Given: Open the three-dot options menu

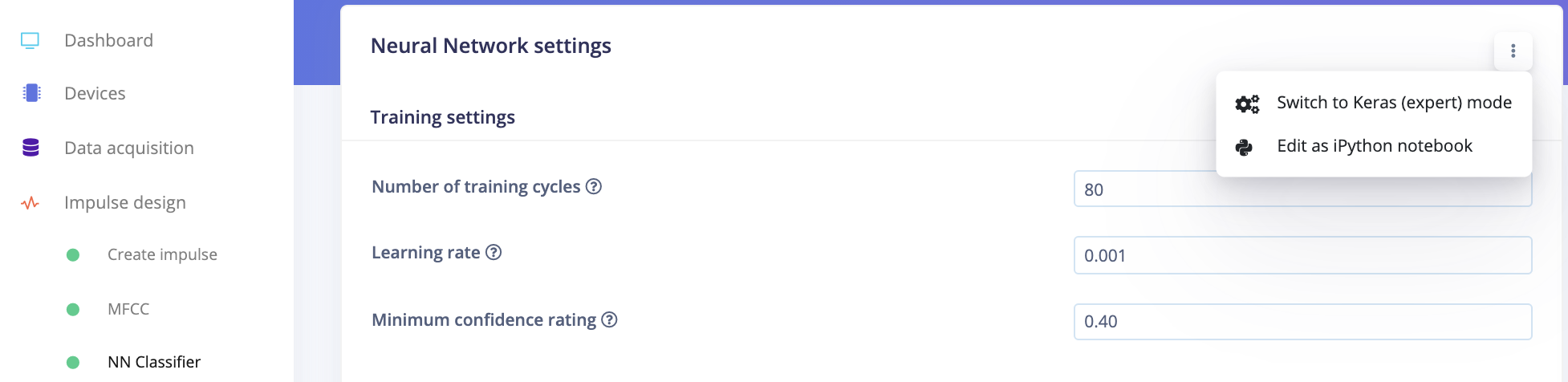Looking at the screenshot, I should [x=1513, y=51].
